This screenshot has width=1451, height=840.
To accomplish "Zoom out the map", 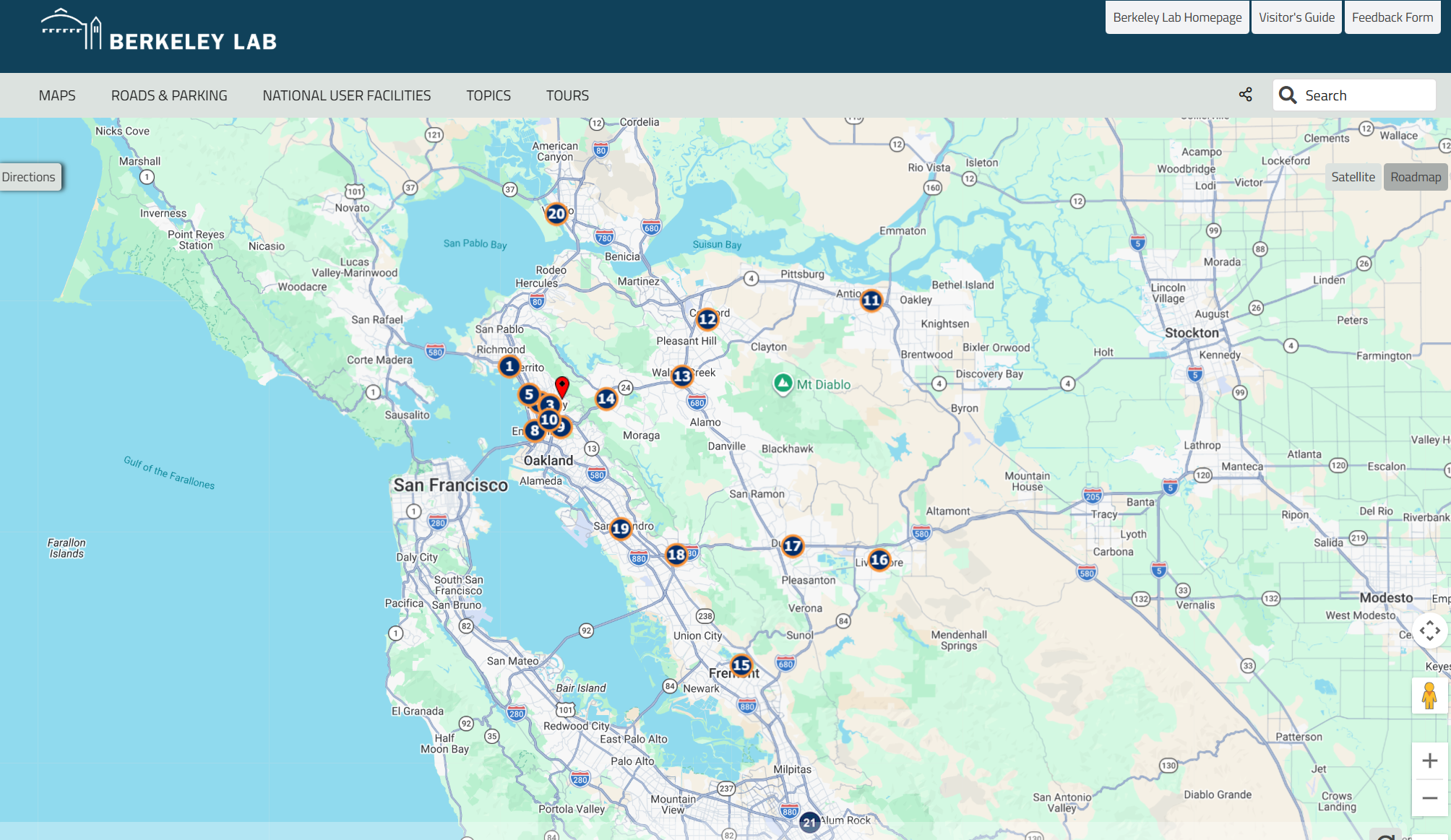I will coord(1430,798).
